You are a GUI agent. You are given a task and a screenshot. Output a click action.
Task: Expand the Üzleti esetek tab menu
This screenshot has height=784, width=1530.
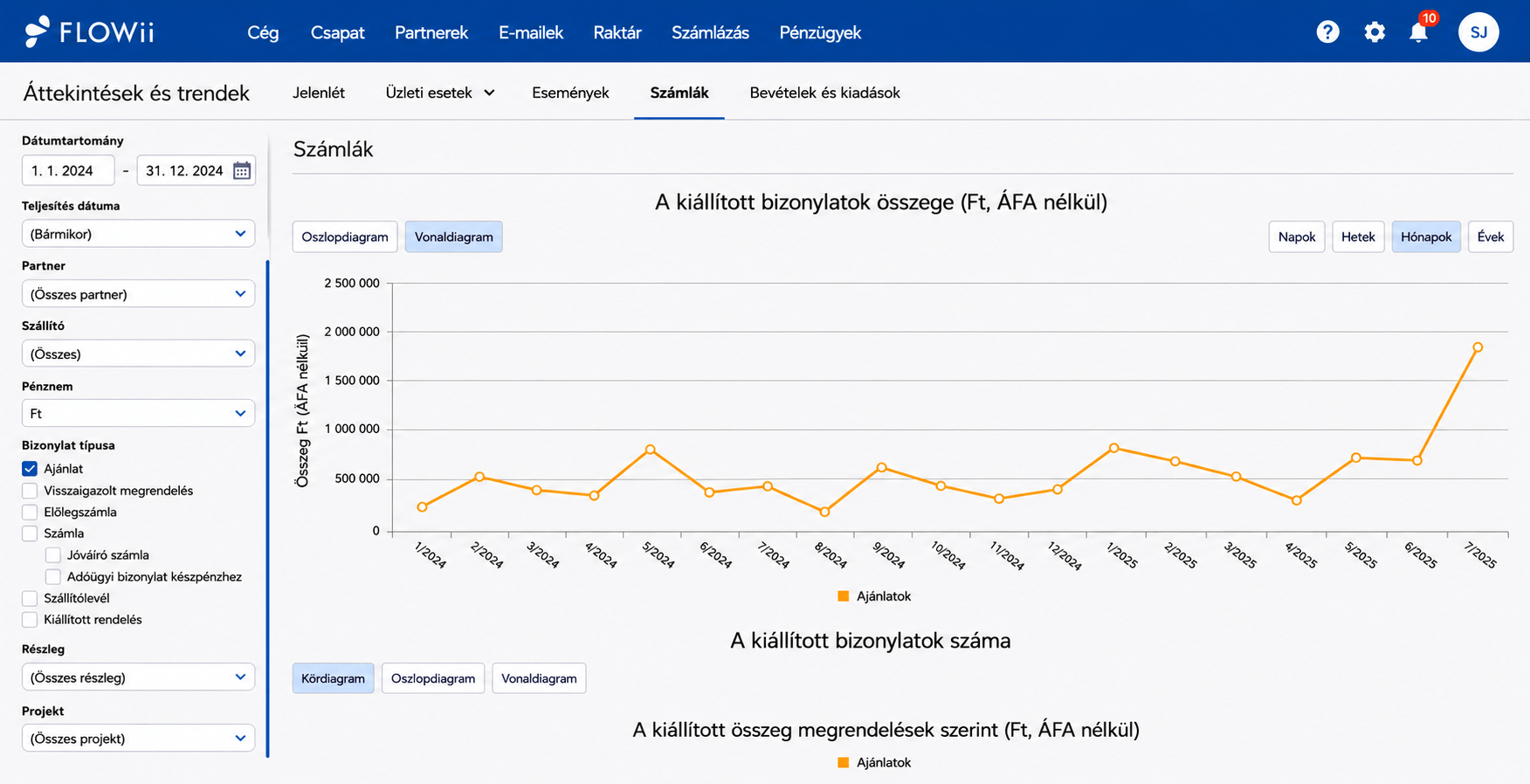click(x=440, y=93)
